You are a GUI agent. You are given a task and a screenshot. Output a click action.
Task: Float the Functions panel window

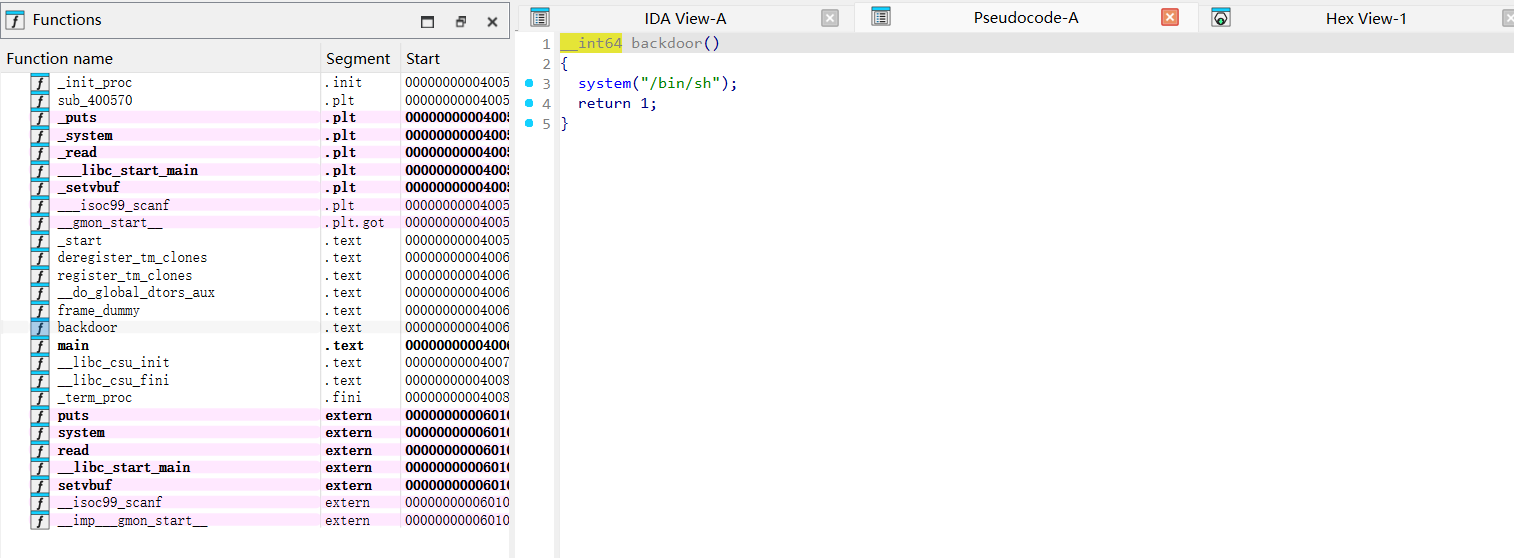(461, 21)
